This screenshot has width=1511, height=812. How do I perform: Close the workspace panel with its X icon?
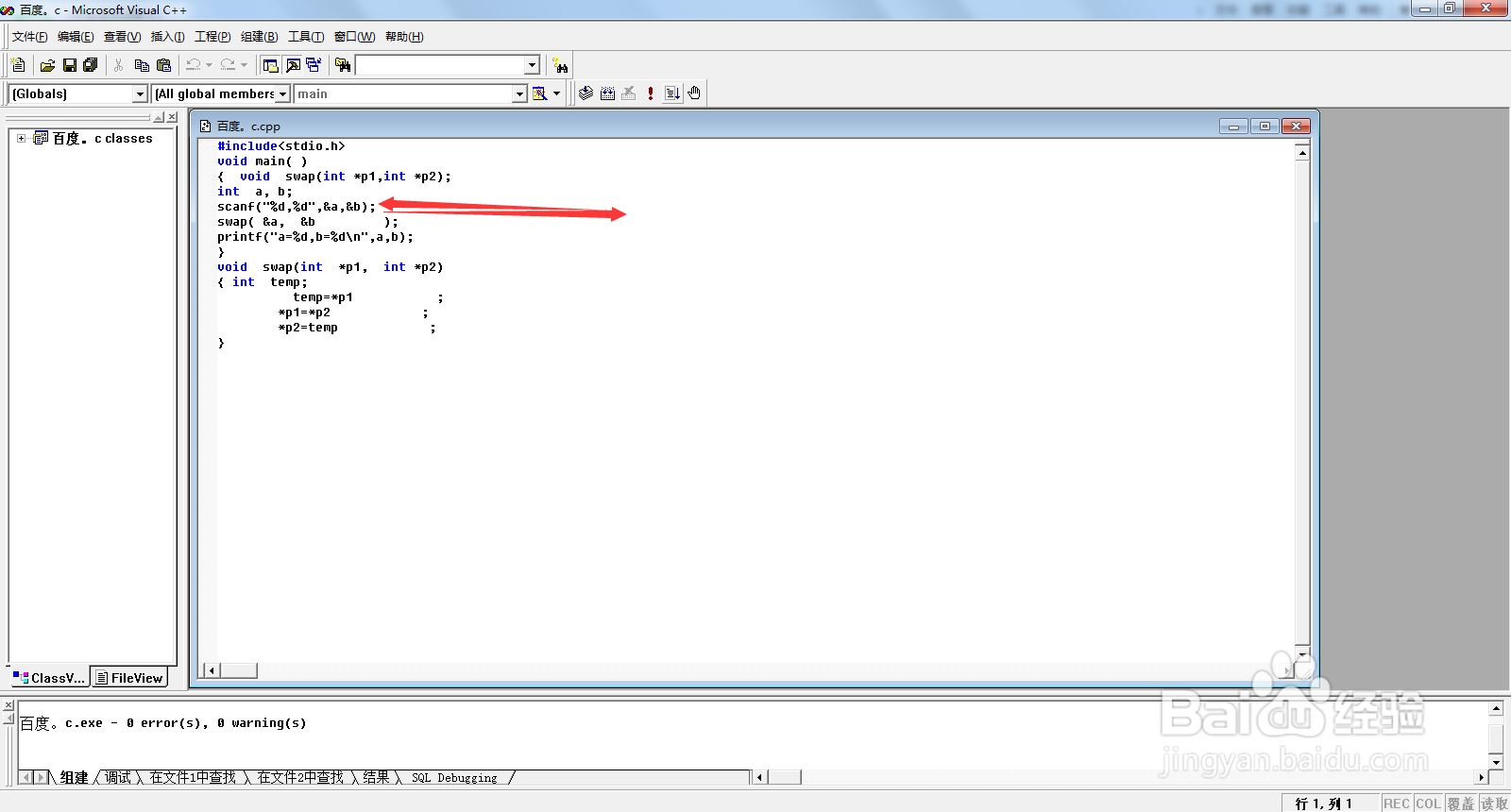click(x=172, y=117)
